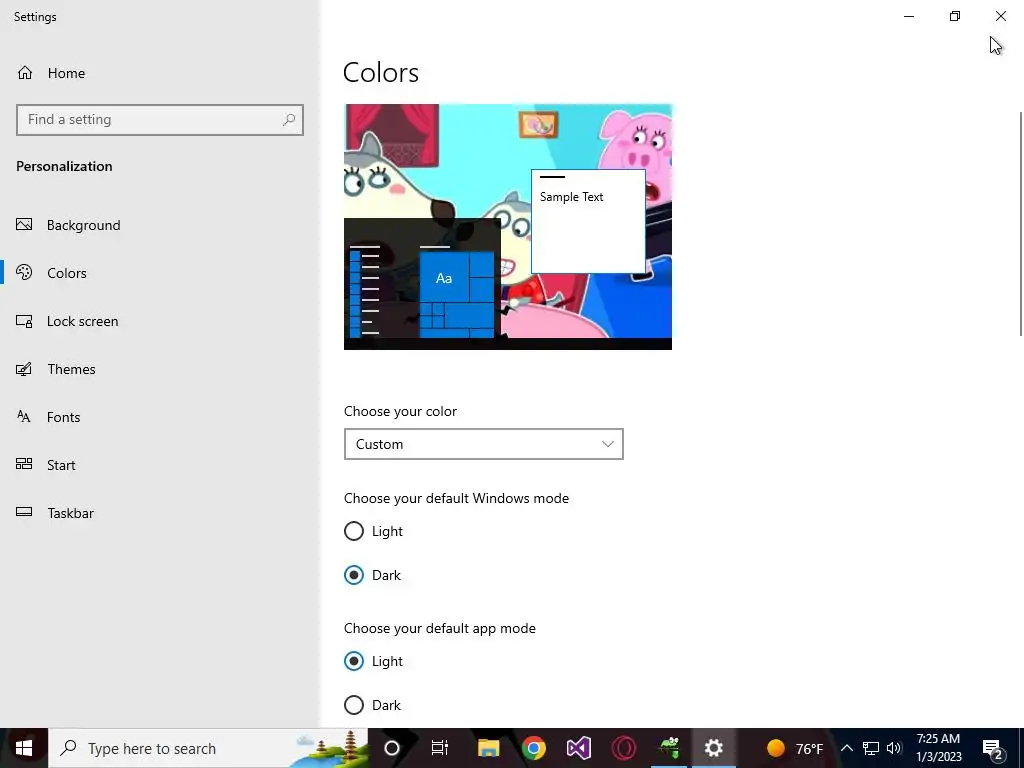
Task: Click the Sample Text preview window
Action: [588, 221]
